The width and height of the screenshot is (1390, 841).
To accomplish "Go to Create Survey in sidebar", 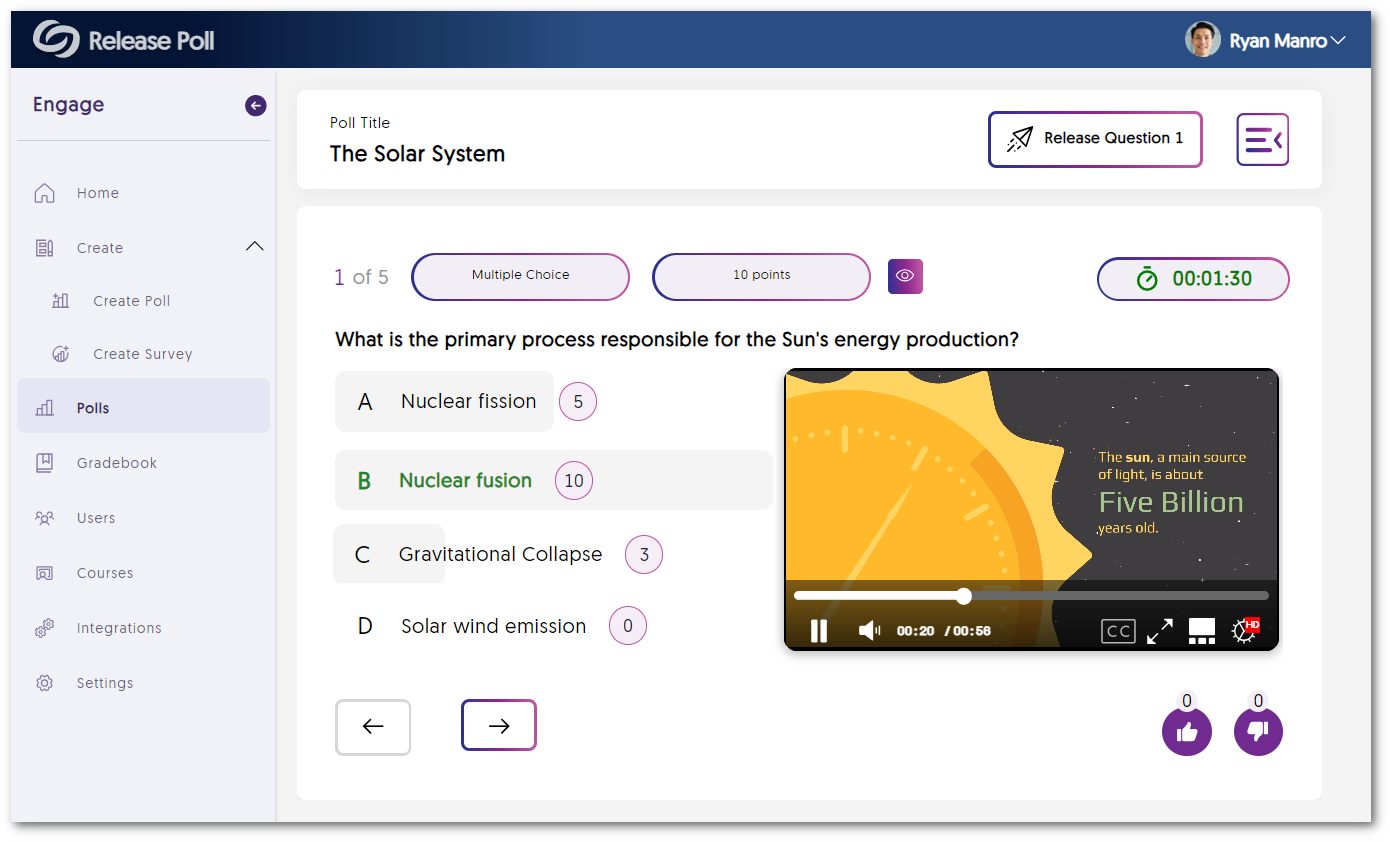I will click(x=142, y=354).
